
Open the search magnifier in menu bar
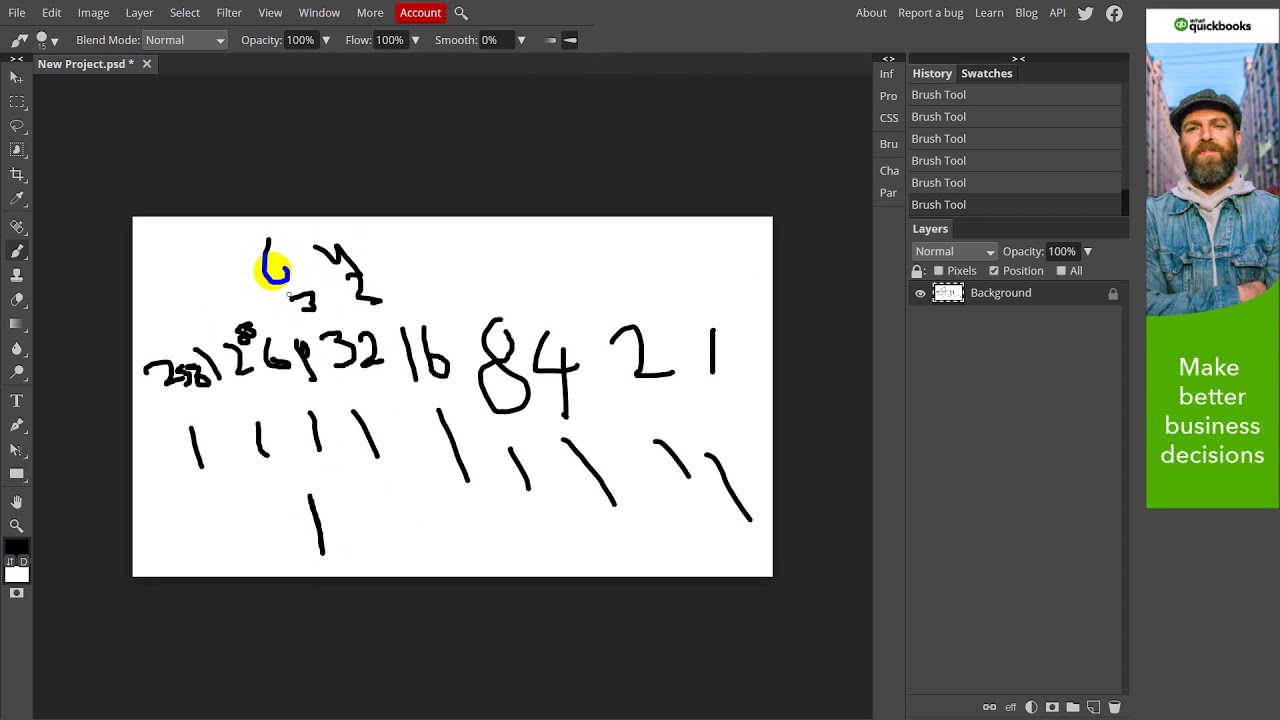tap(461, 13)
